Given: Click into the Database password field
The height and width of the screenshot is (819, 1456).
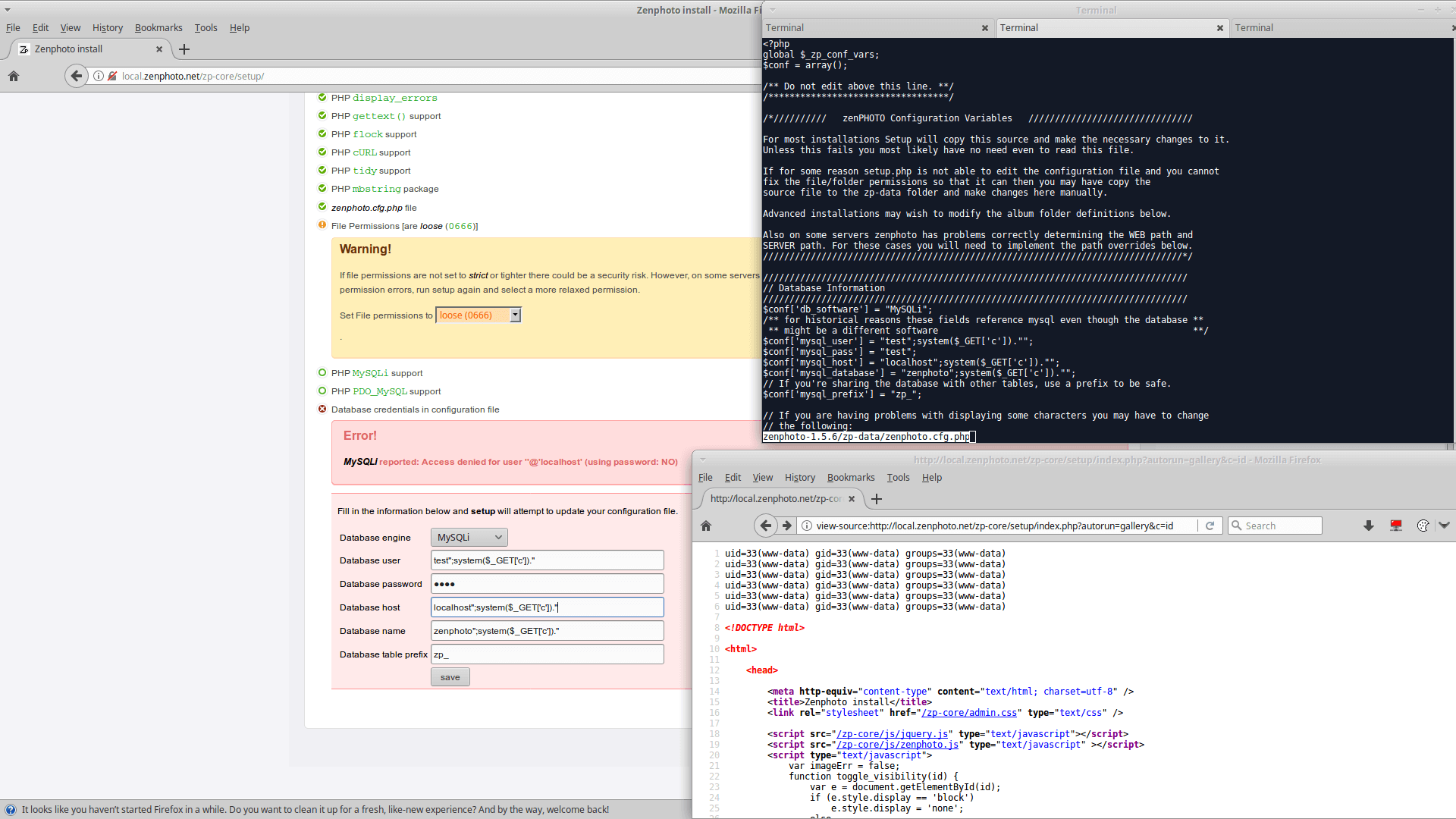Looking at the screenshot, I should tap(547, 584).
